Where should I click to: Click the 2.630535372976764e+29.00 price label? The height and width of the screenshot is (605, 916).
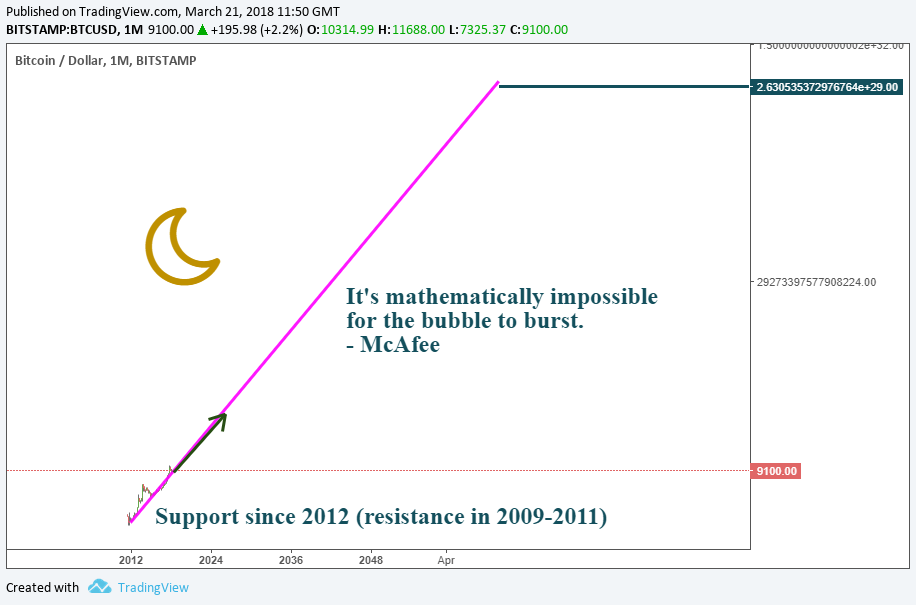(x=826, y=87)
